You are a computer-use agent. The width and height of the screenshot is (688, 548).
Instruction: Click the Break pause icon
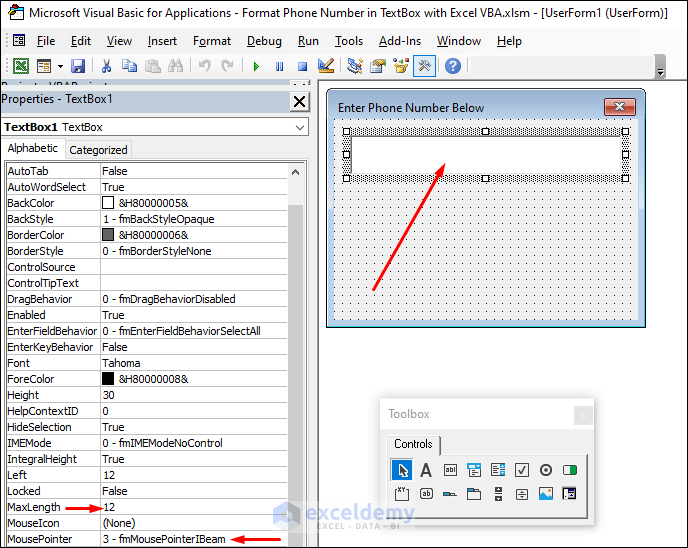click(x=279, y=67)
